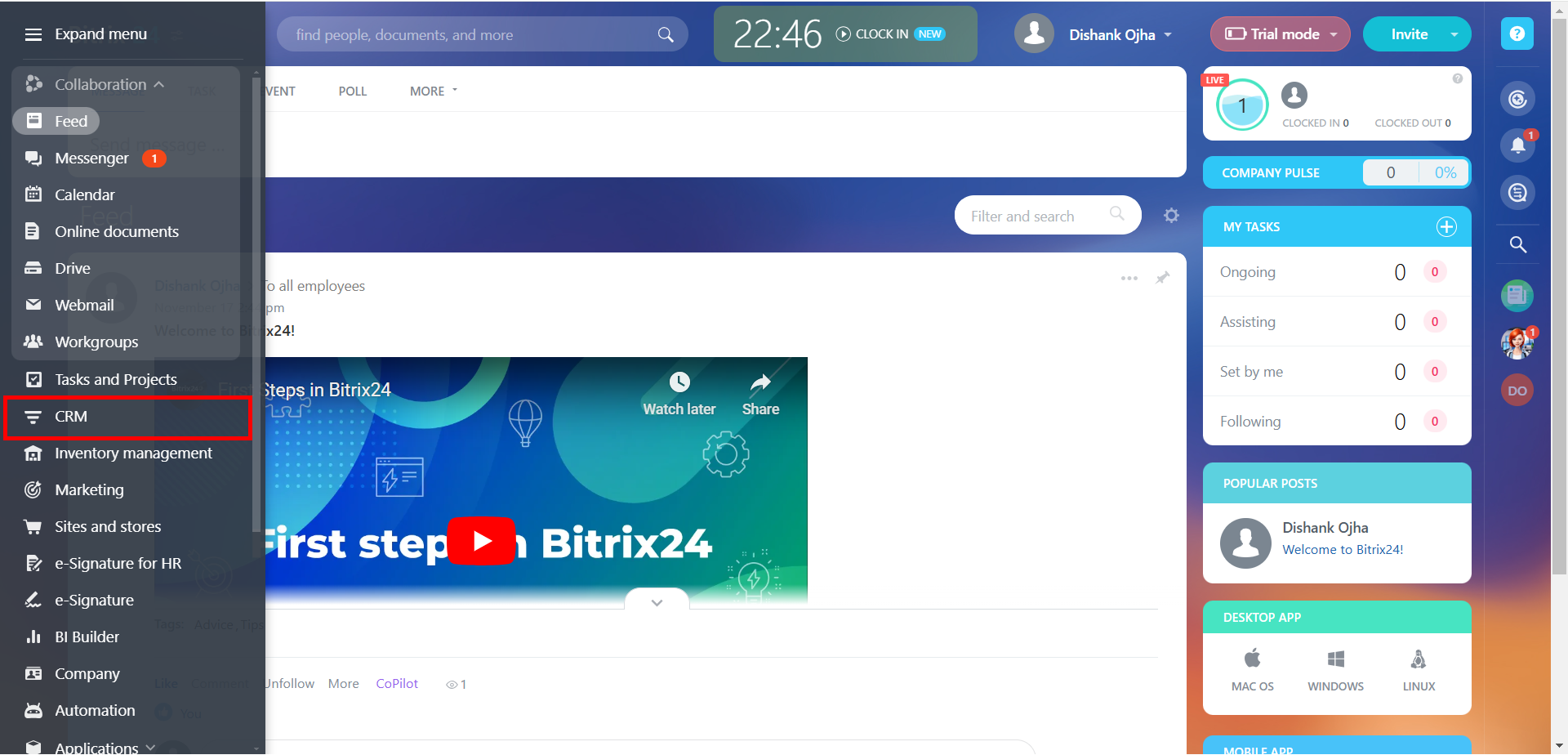Click the Invite button
Screen dimensions: 1568x755
pos(1410,34)
